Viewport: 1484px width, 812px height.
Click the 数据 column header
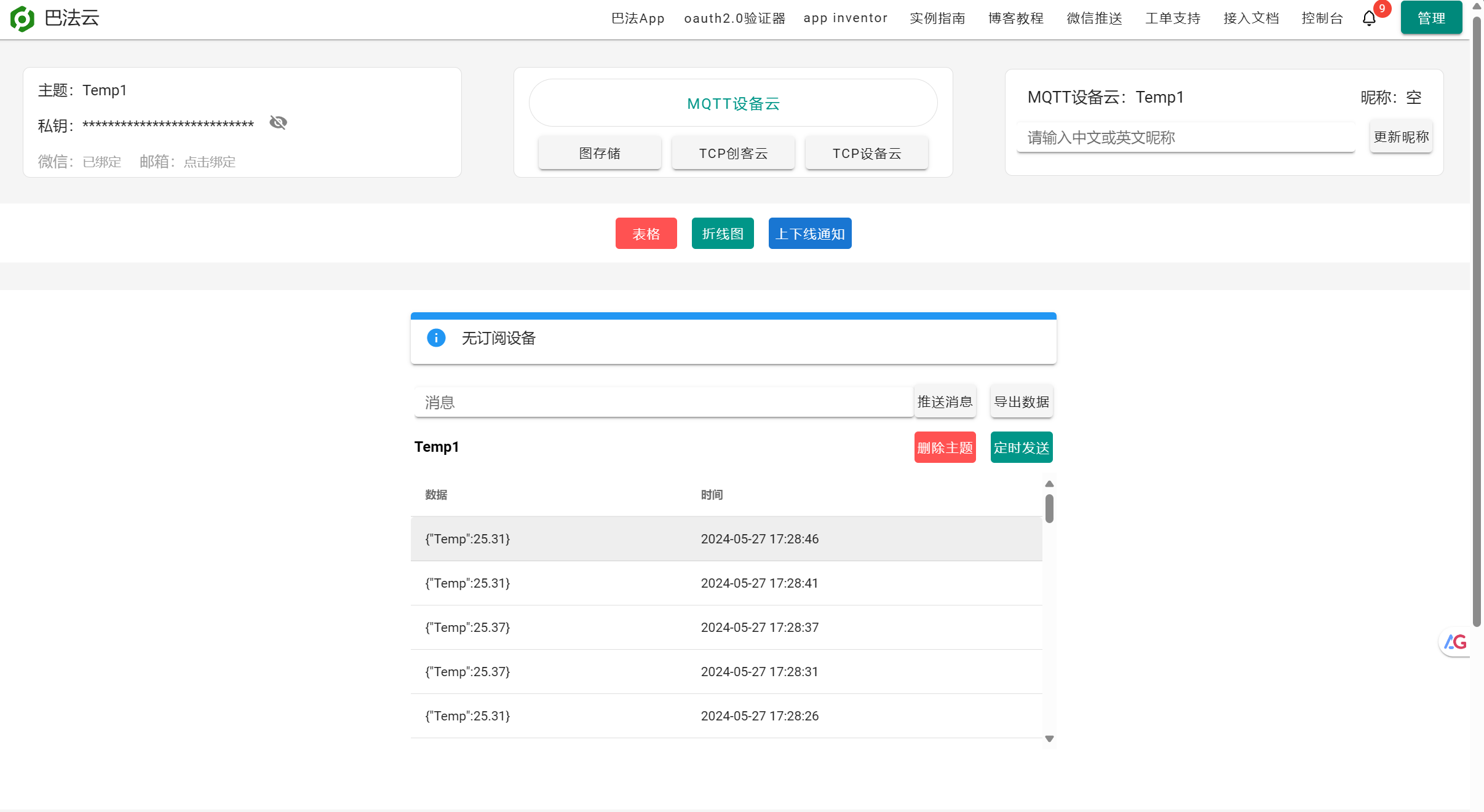click(436, 495)
